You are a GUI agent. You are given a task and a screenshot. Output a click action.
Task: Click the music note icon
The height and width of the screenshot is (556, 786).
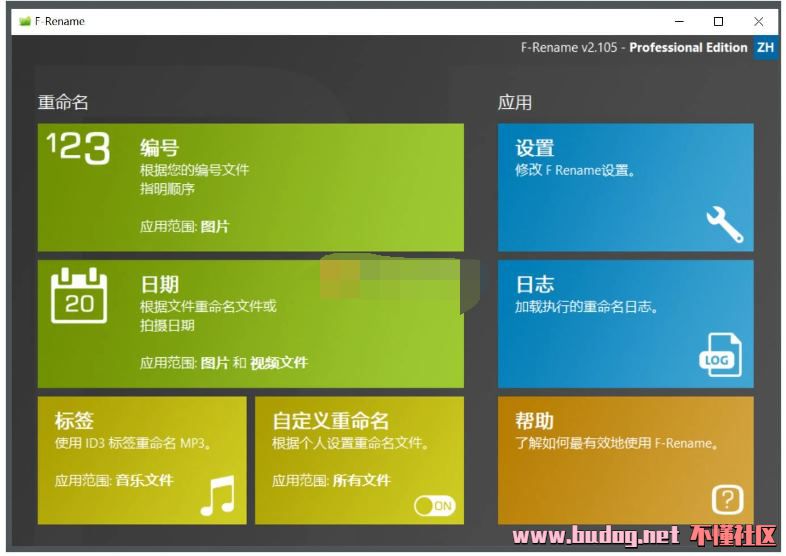[x=219, y=495]
